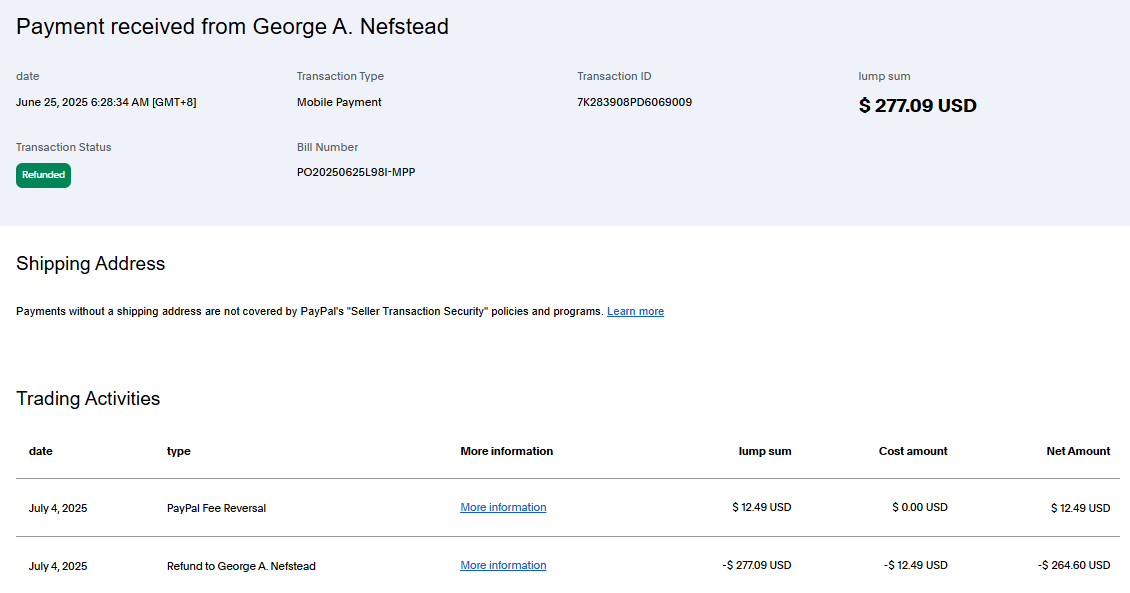Screen dimensions: 1130x593
Task: Open More information for PayPal Fee Reversal
Action: (x=503, y=507)
